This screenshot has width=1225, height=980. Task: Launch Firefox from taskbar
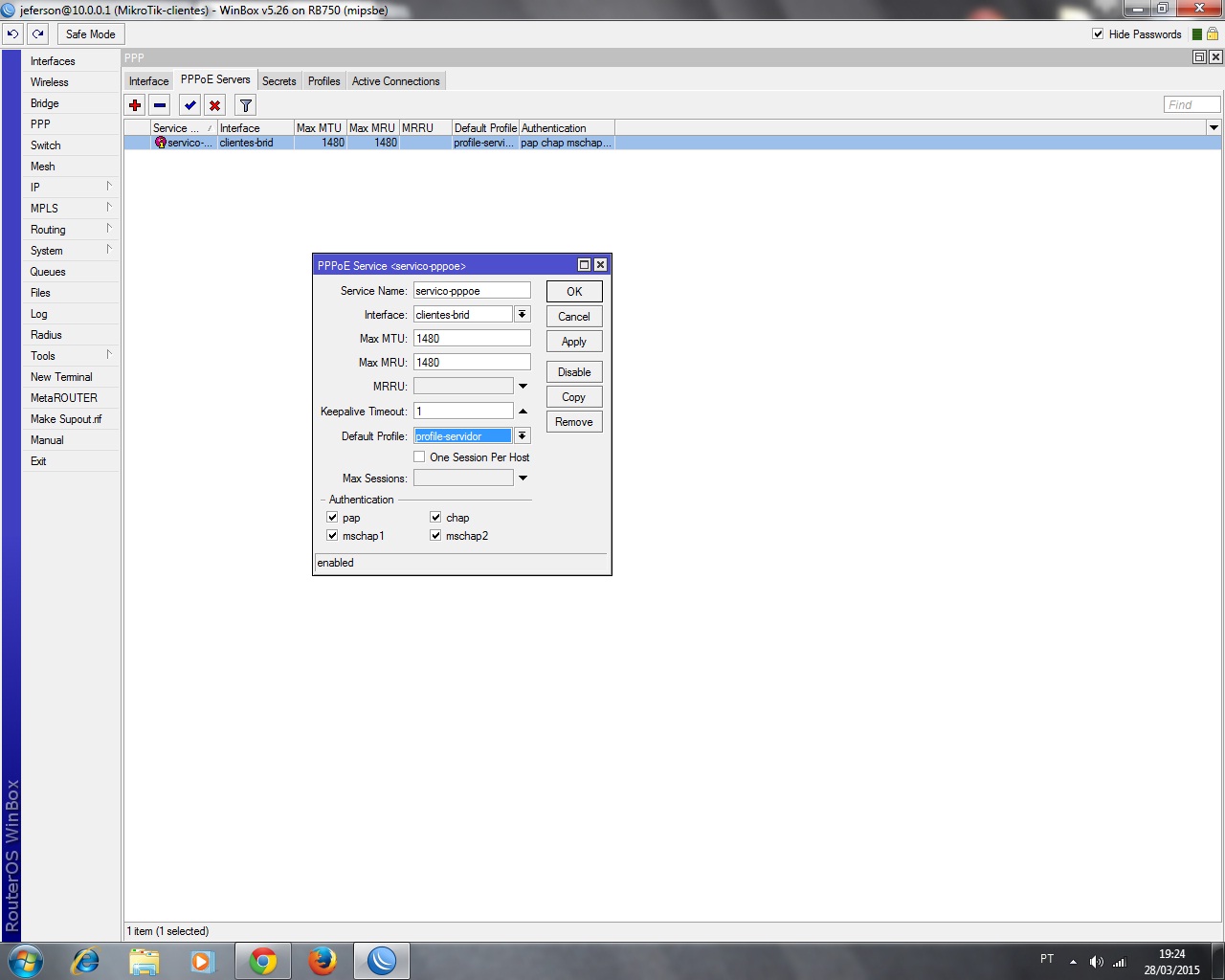pyautogui.click(x=323, y=960)
